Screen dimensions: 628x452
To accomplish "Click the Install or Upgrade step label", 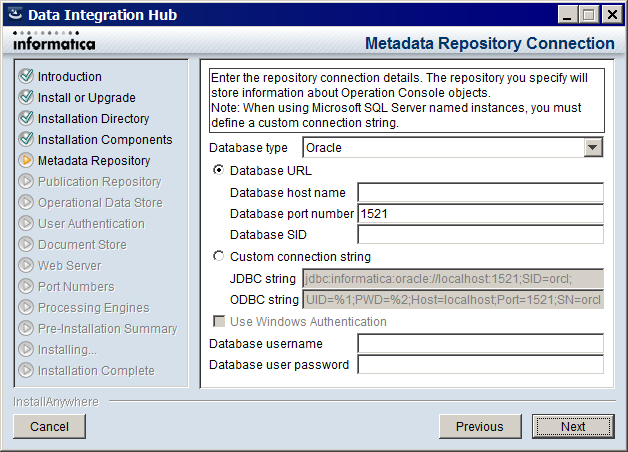I will [87, 98].
